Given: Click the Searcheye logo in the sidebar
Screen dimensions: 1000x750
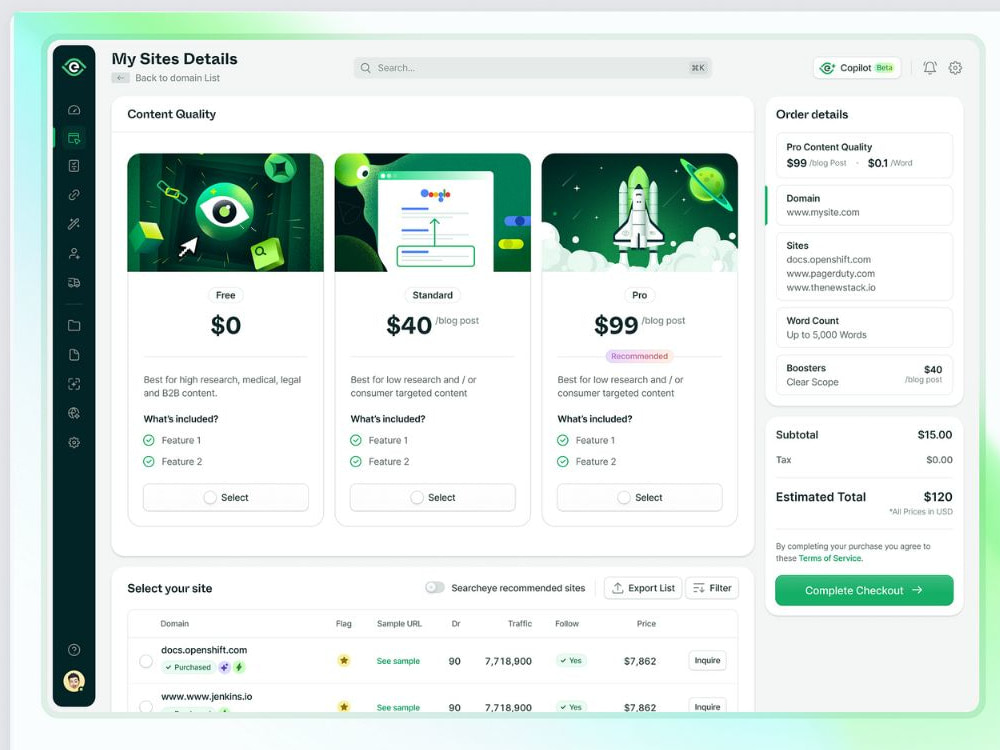Looking at the screenshot, I should click(74, 66).
